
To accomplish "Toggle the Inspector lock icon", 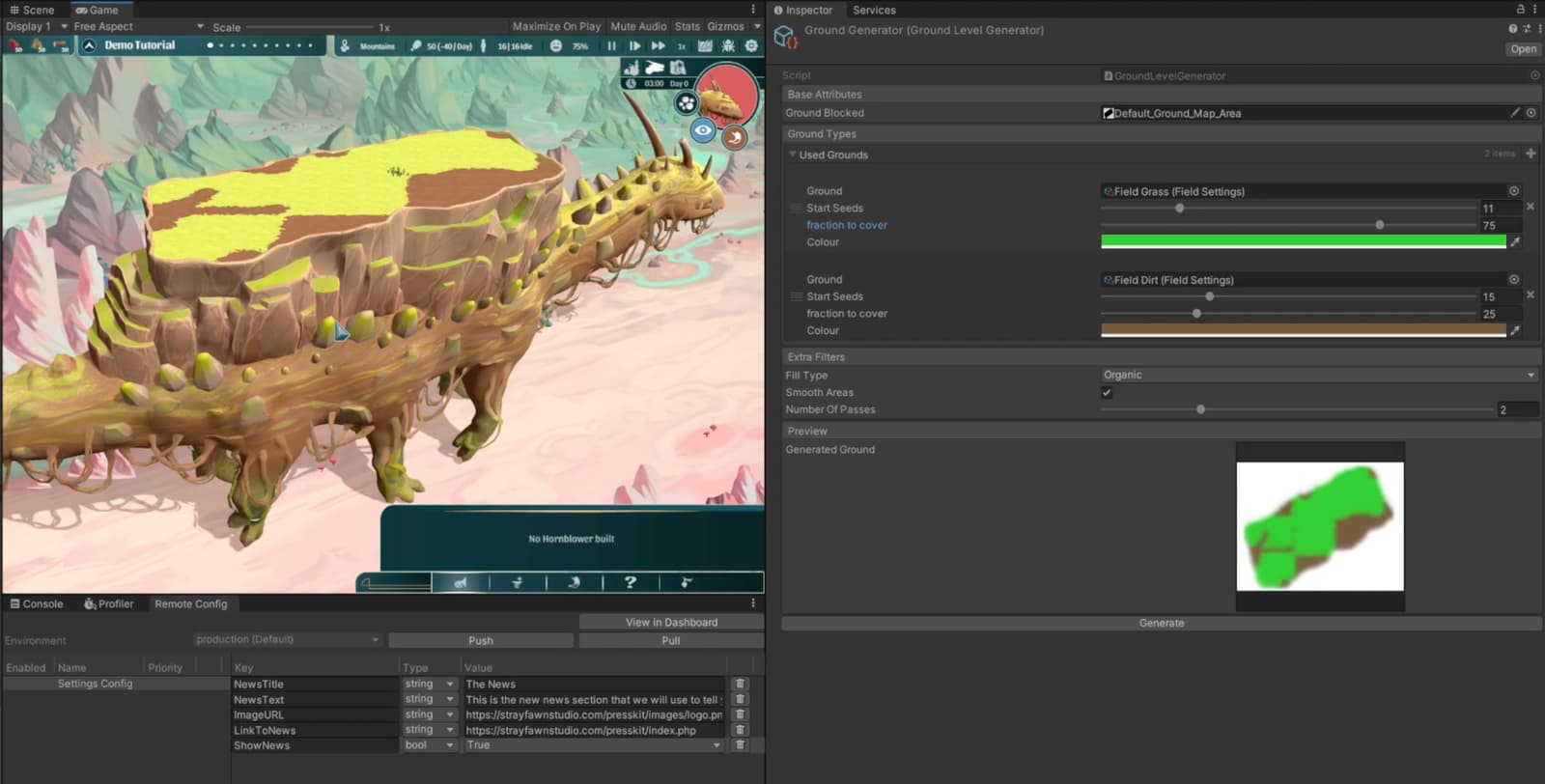I will [x=1520, y=10].
